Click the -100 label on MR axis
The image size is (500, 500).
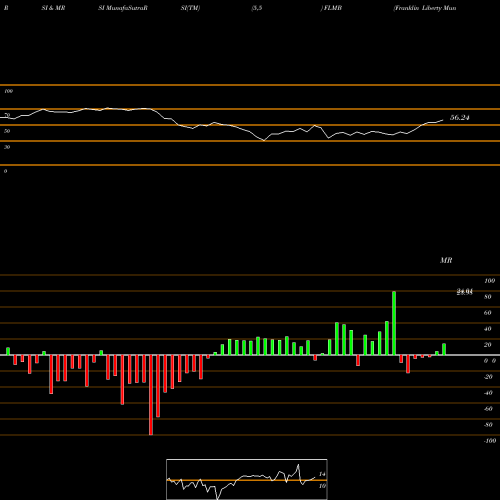tap(490, 441)
